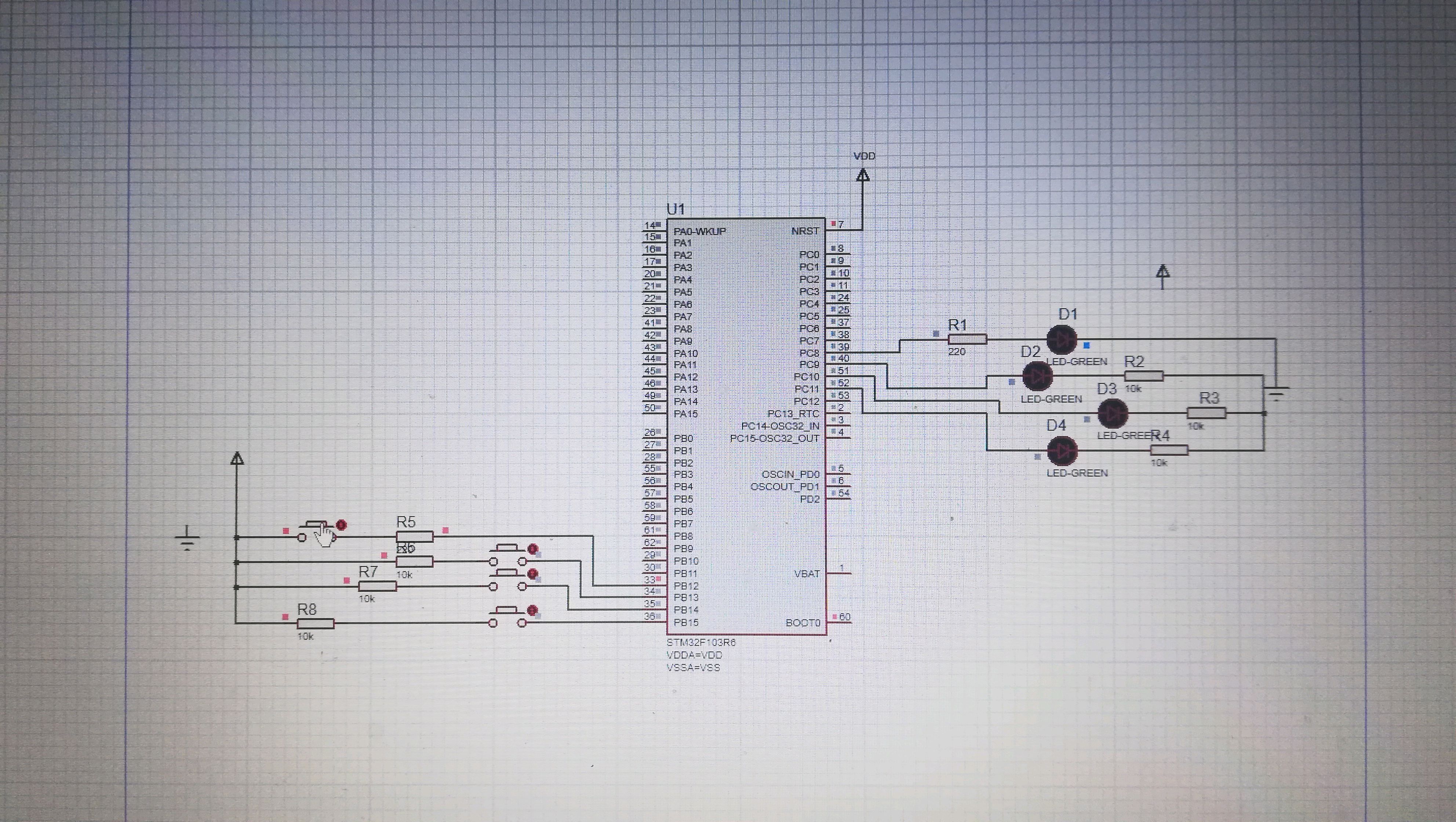1456x822 pixels.
Task: Click the VSSA=VSS property text
Action: tap(693, 668)
